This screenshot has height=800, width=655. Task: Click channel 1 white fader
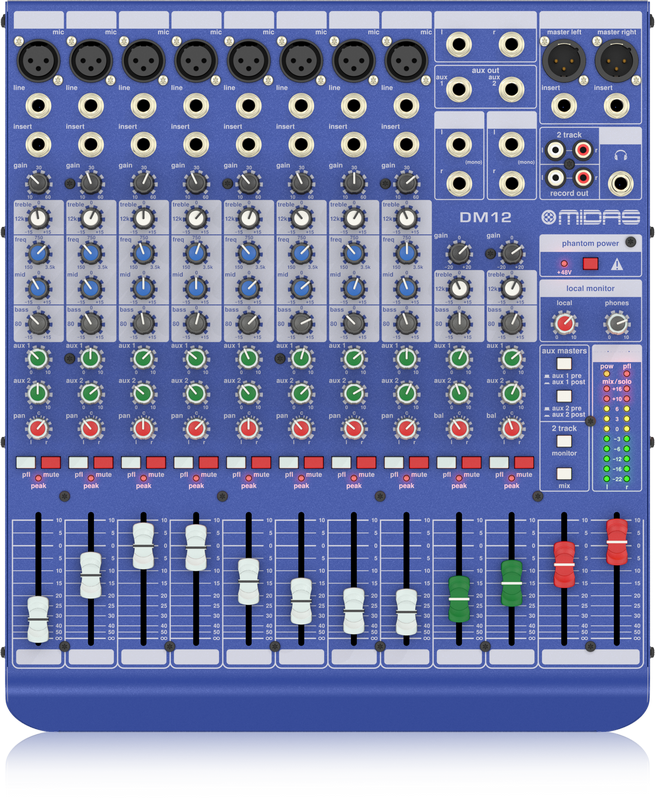pyautogui.click(x=38, y=619)
